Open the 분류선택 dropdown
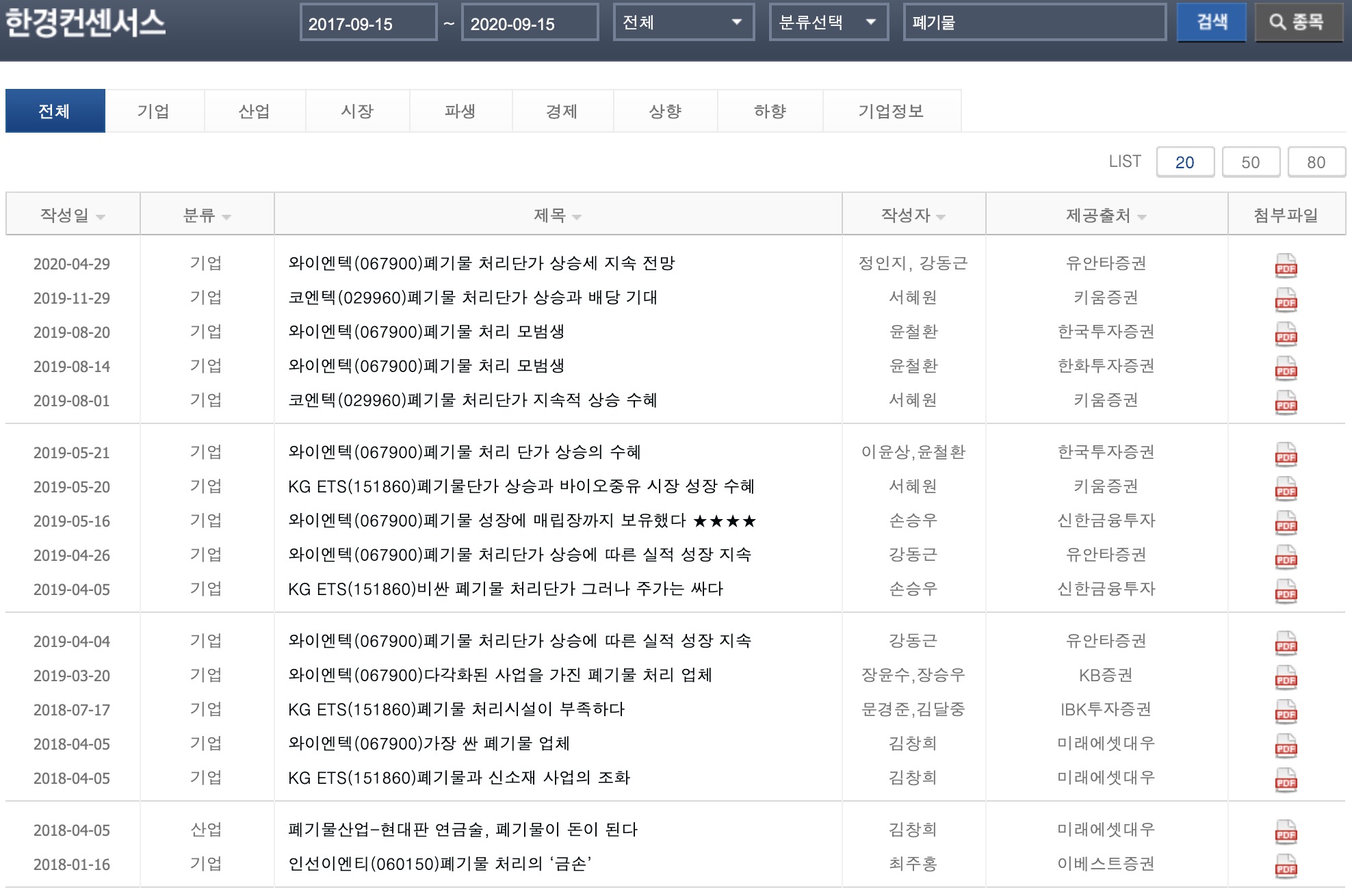Image resolution: width=1352 pixels, height=896 pixels. click(828, 23)
